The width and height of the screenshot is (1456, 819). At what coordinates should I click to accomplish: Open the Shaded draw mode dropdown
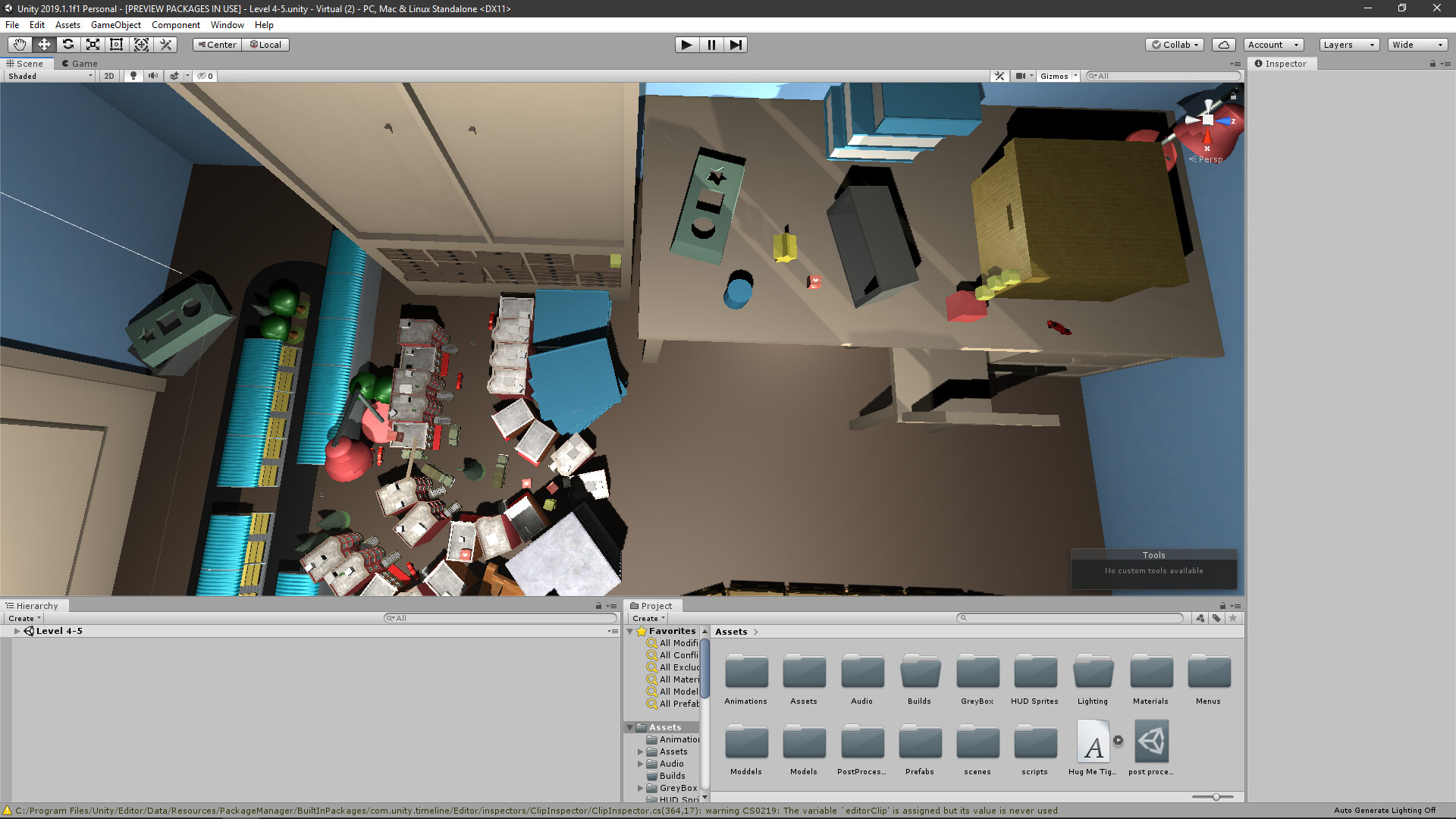[x=50, y=76]
